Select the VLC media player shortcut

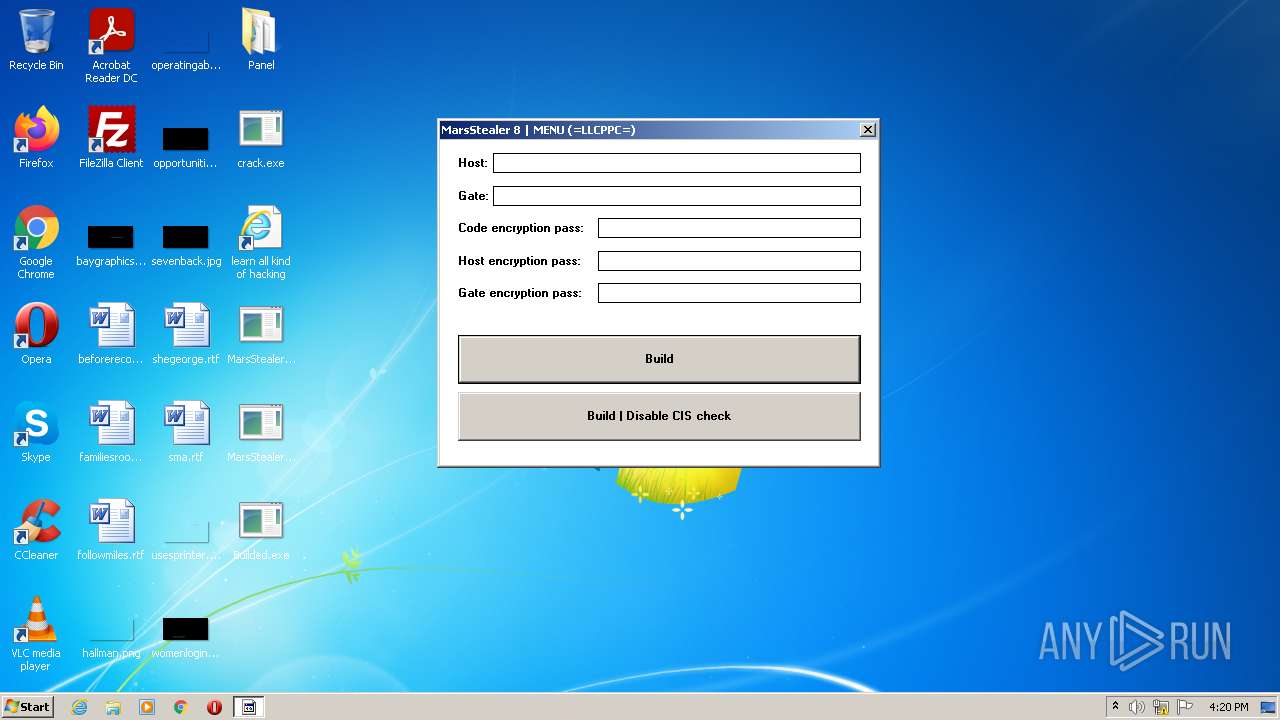tap(36, 634)
